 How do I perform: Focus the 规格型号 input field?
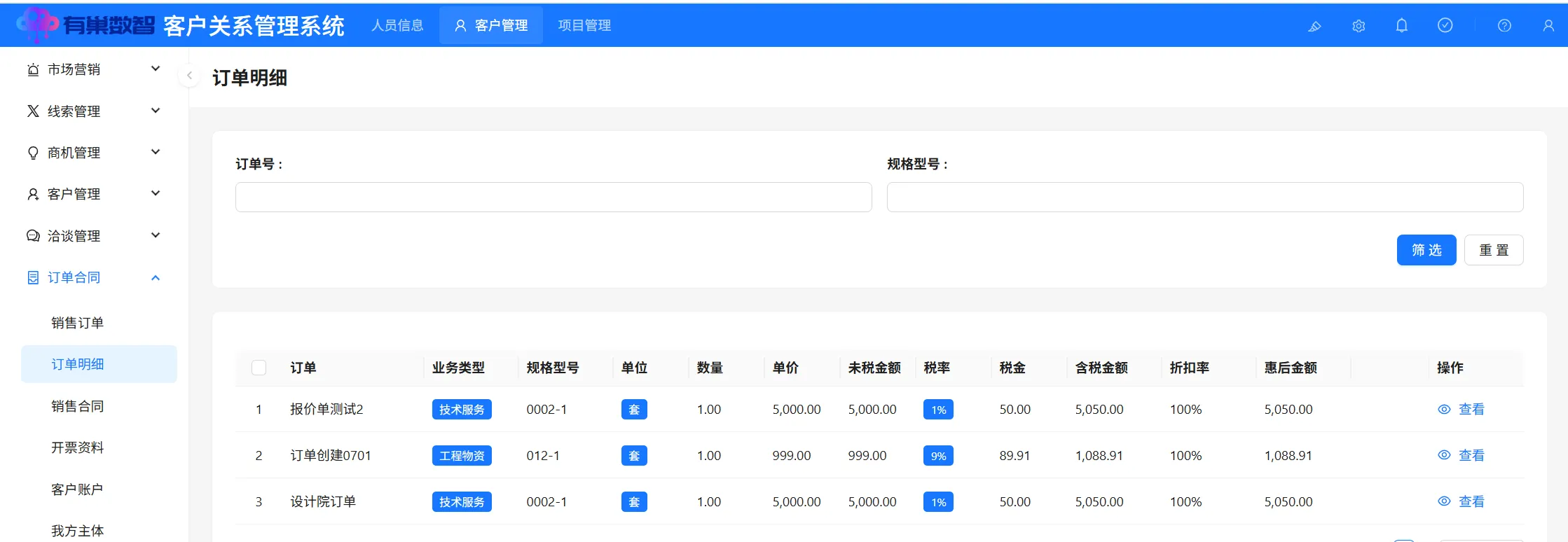[1205, 197]
